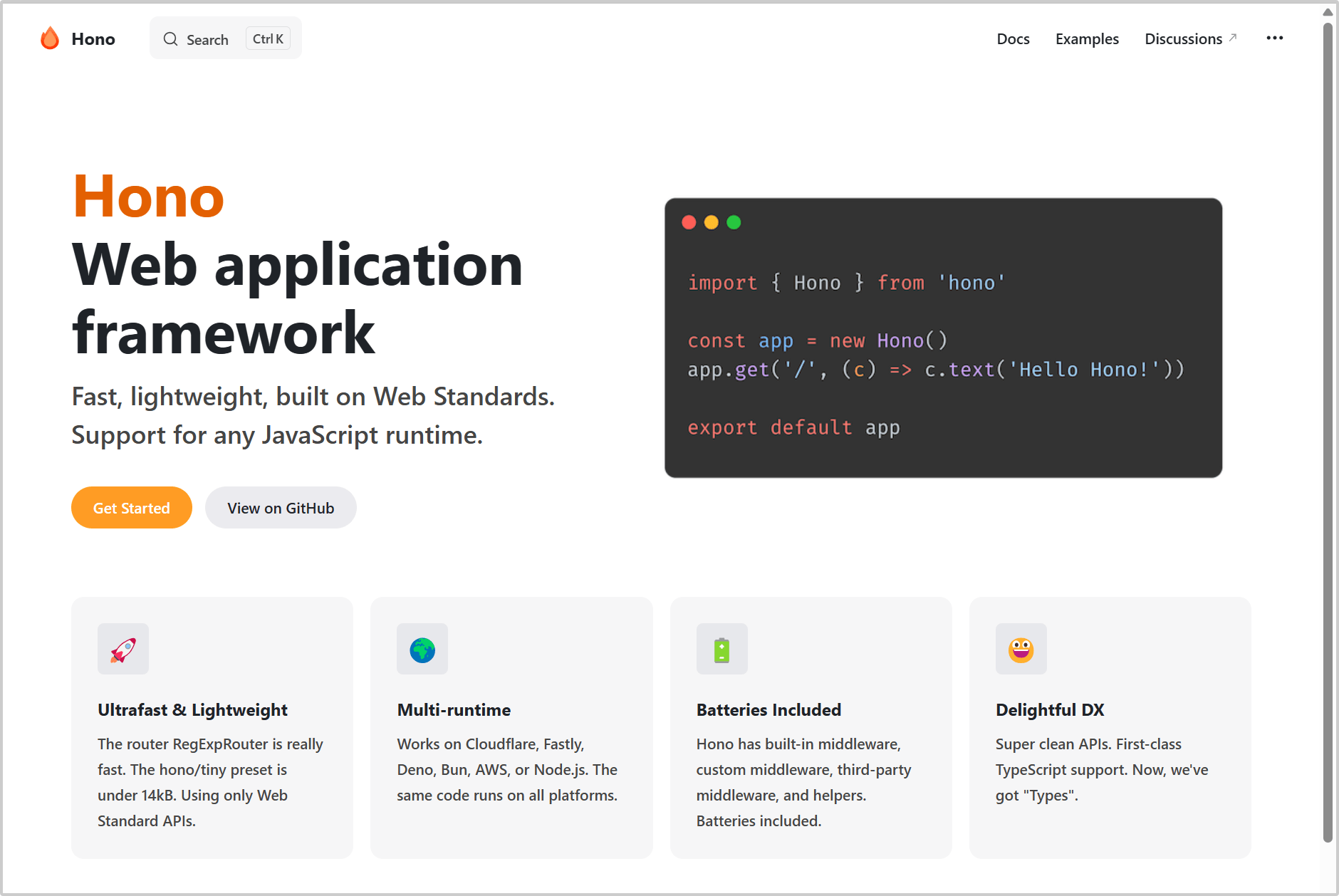Screen dimensions: 1339x896
Task: Click the grinning face emoji icon
Action: point(1021,650)
